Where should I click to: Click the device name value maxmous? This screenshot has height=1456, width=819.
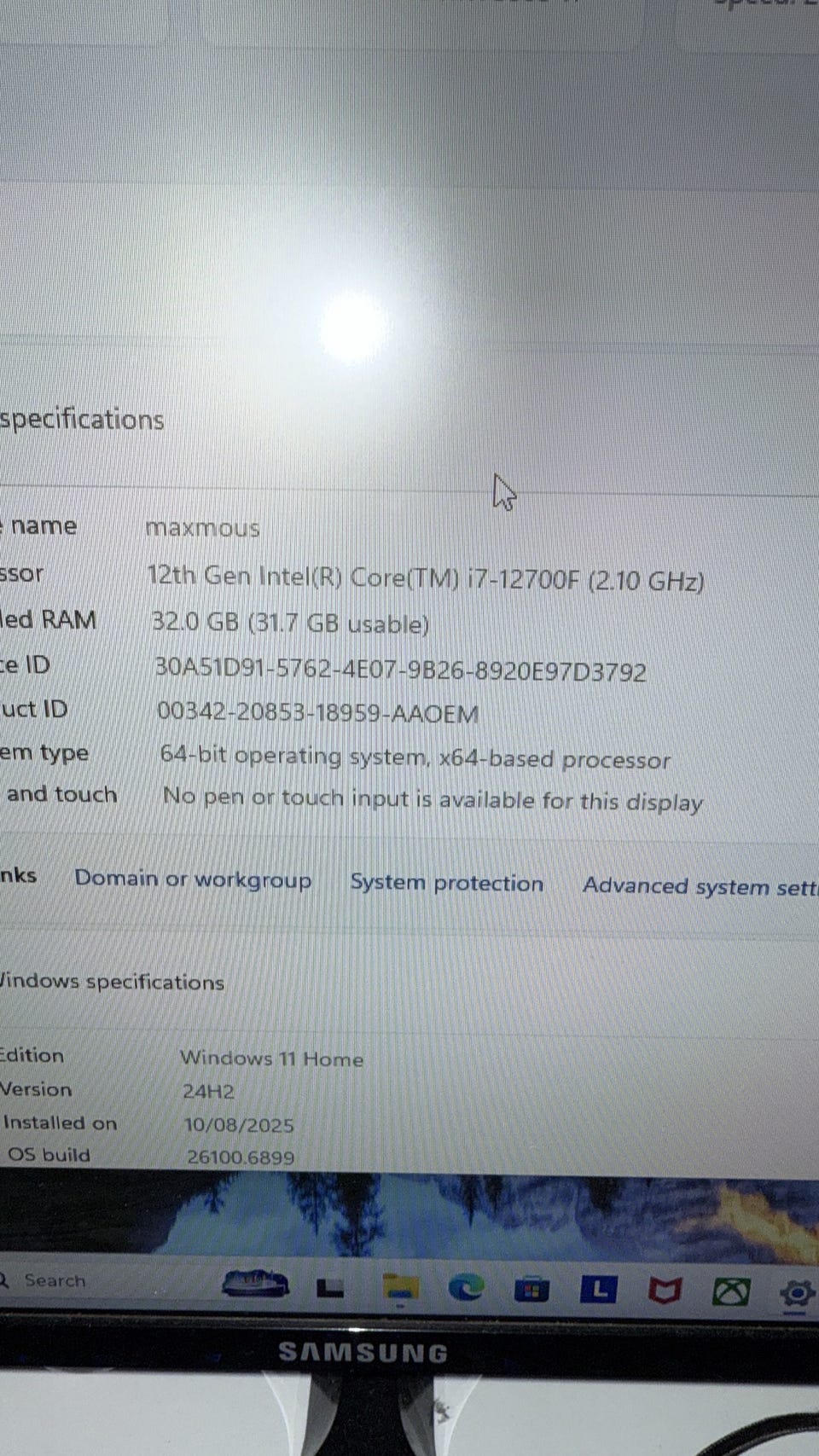(x=202, y=528)
